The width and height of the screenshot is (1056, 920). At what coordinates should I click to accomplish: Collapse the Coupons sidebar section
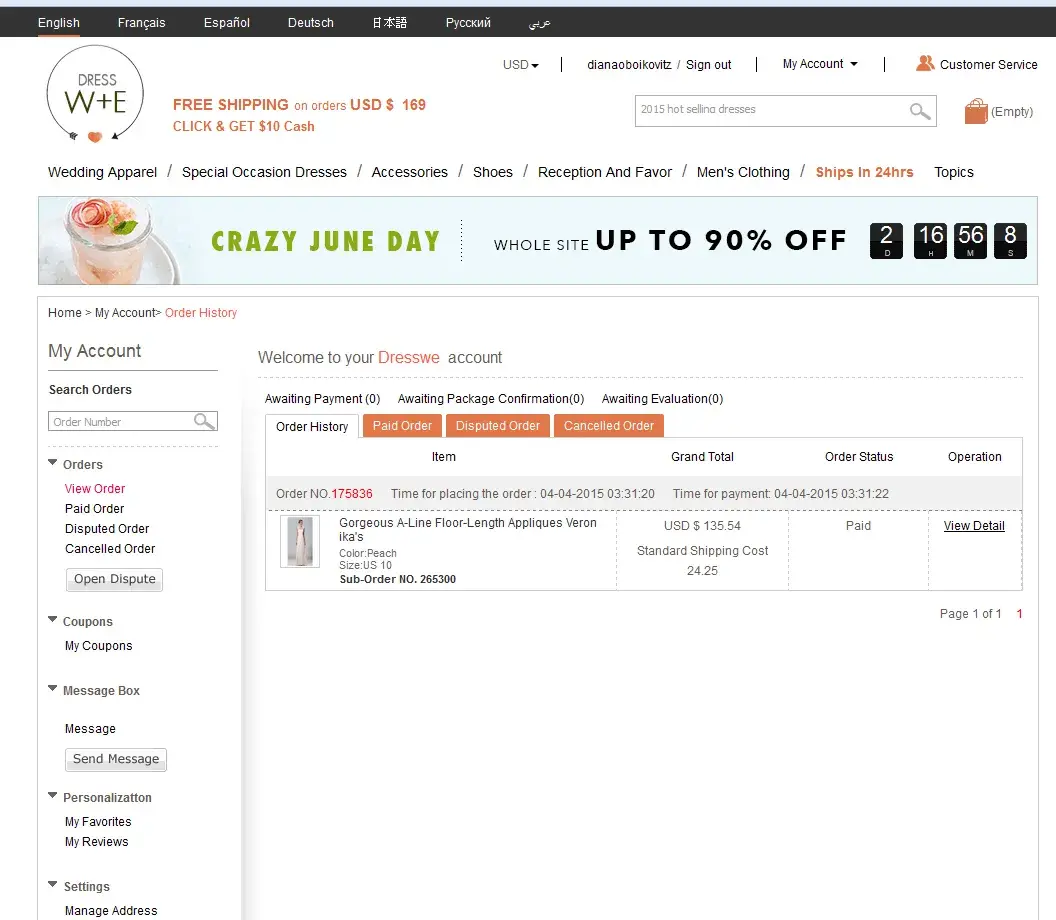53,620
